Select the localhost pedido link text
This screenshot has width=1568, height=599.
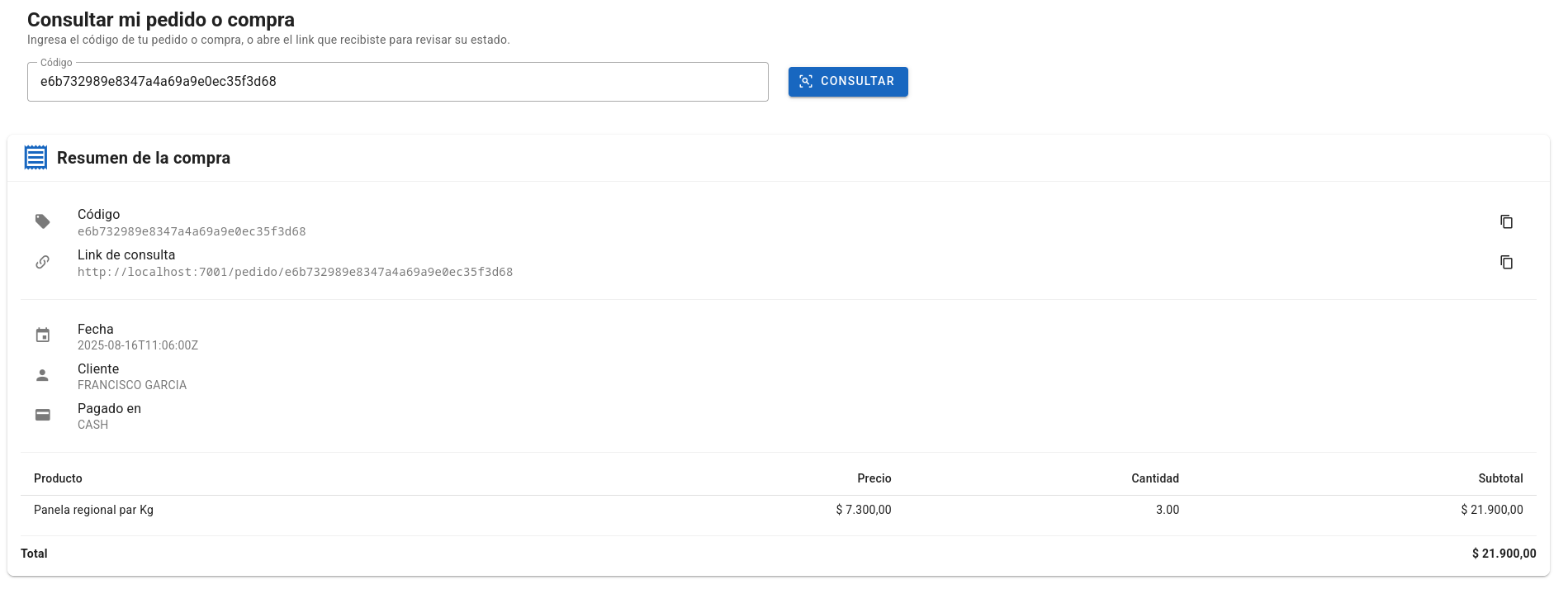click(x=295, y=272)
